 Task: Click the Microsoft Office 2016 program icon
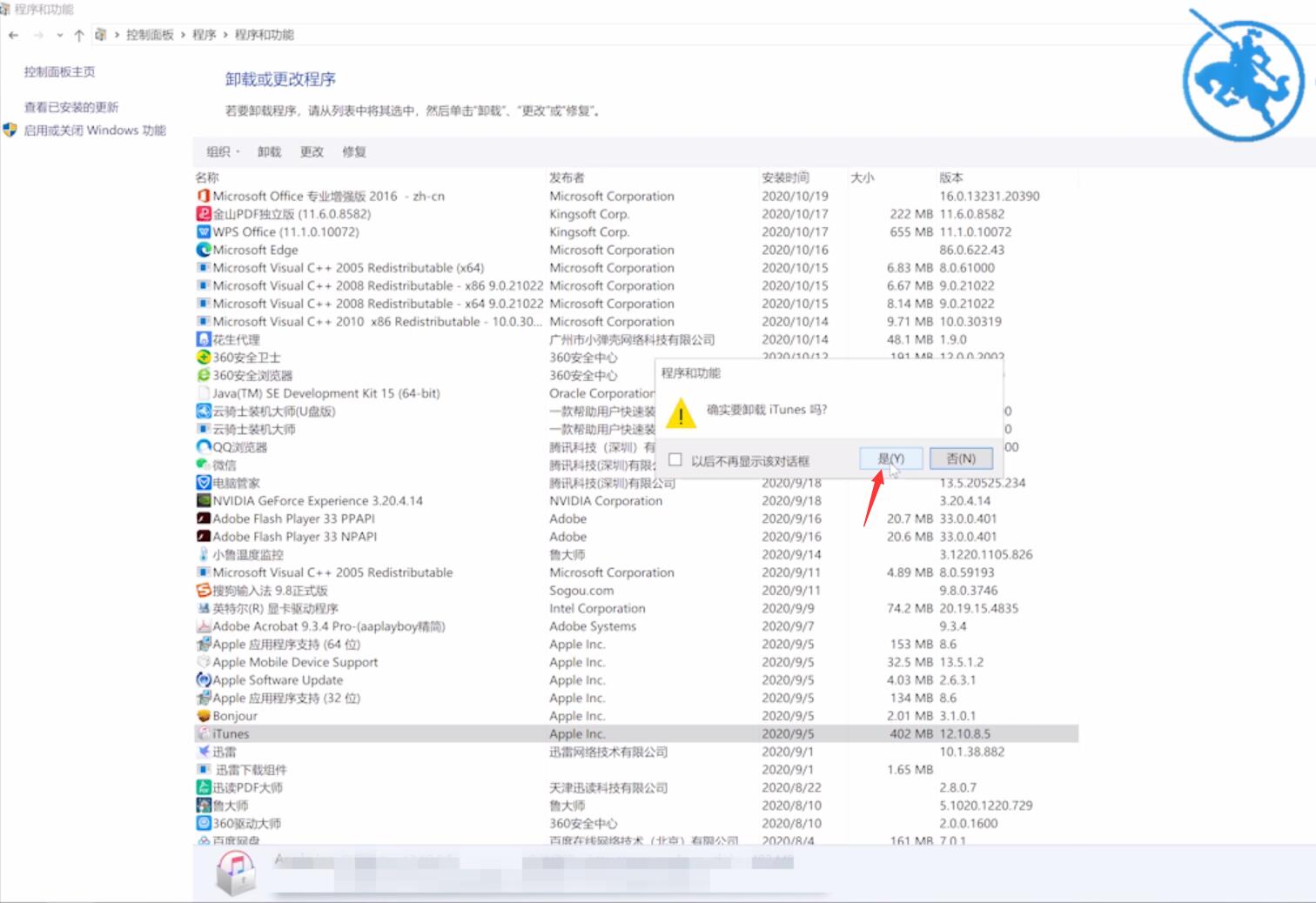click(x=204, y=196)
